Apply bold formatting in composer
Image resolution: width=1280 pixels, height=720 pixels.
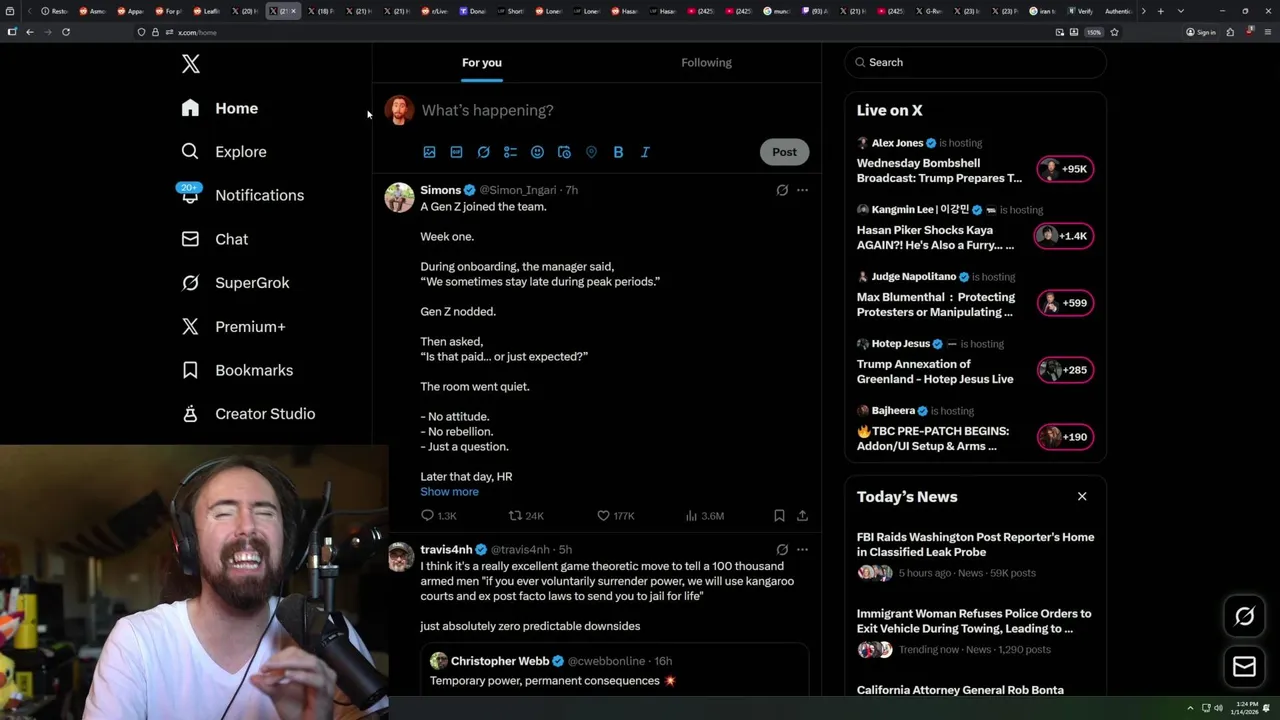click(x=618, y=152)
